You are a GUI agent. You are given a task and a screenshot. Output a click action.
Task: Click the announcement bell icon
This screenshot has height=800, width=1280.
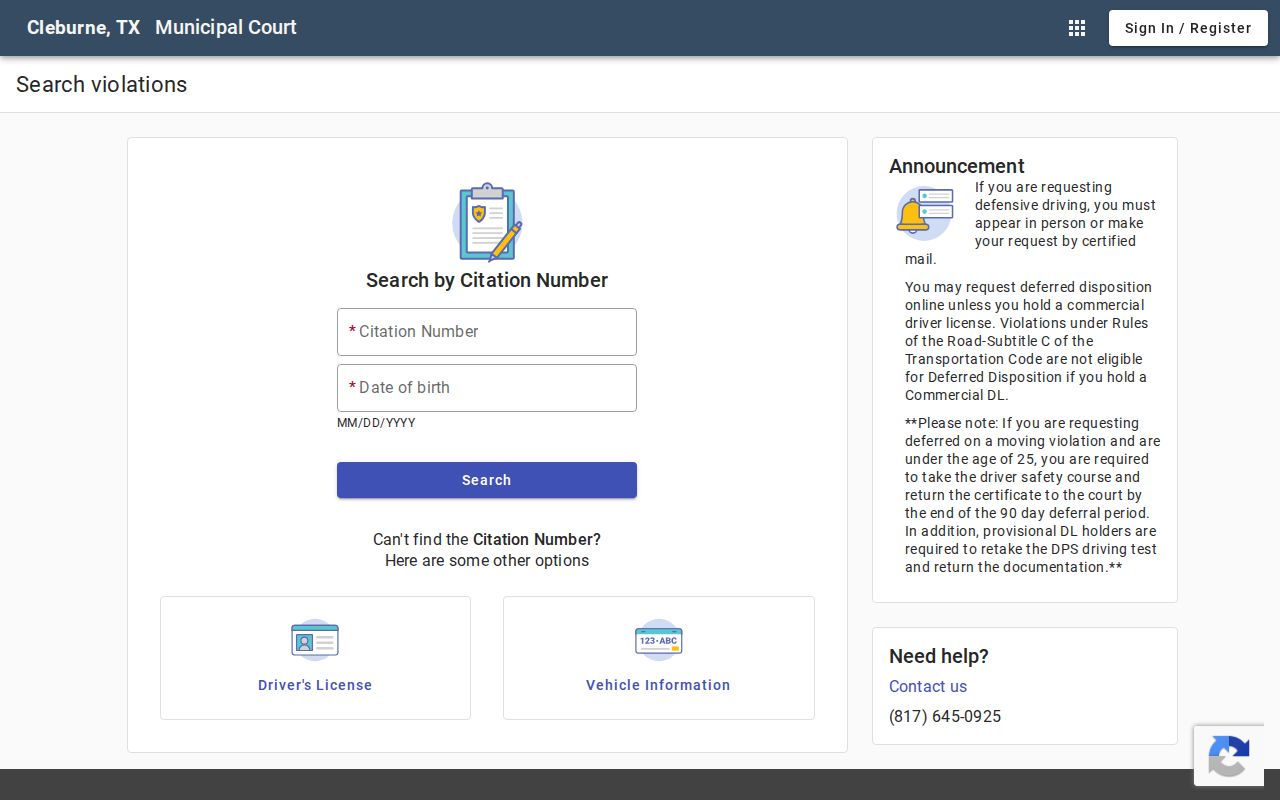tap(925, 212)
